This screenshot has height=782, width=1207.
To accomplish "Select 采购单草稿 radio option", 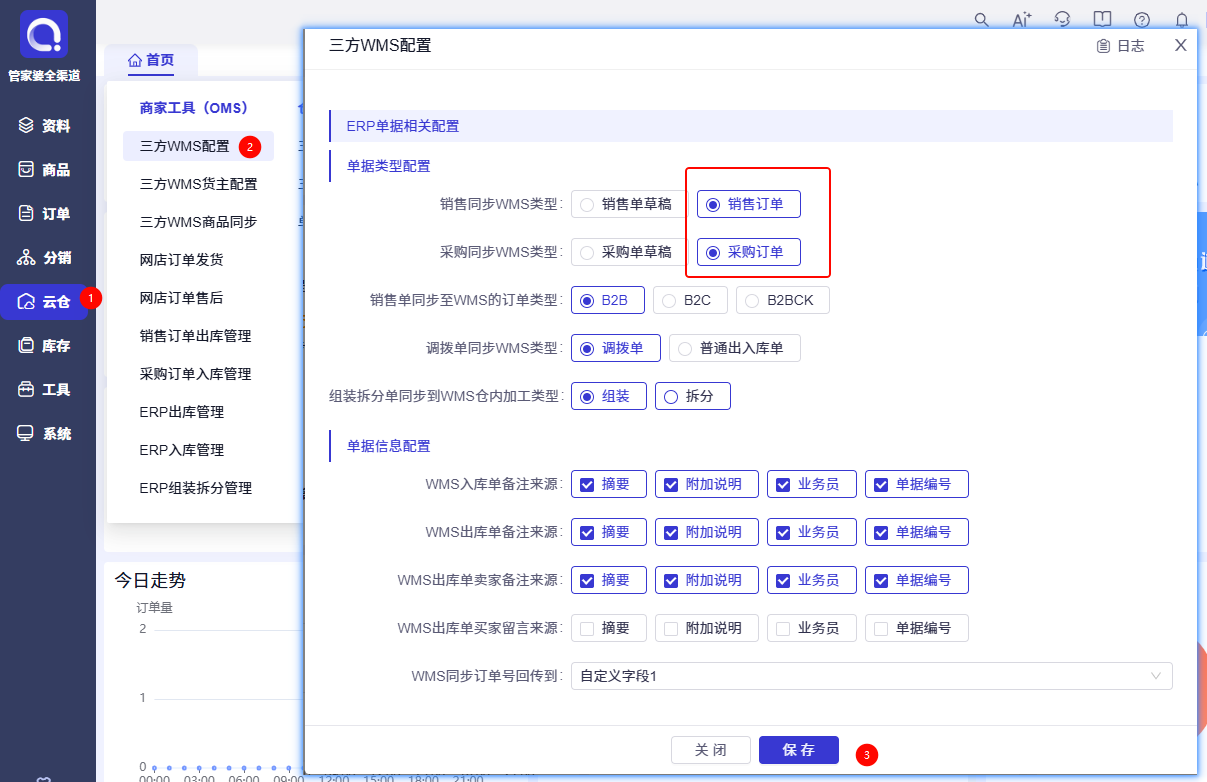I will click(x=629, y=252).
